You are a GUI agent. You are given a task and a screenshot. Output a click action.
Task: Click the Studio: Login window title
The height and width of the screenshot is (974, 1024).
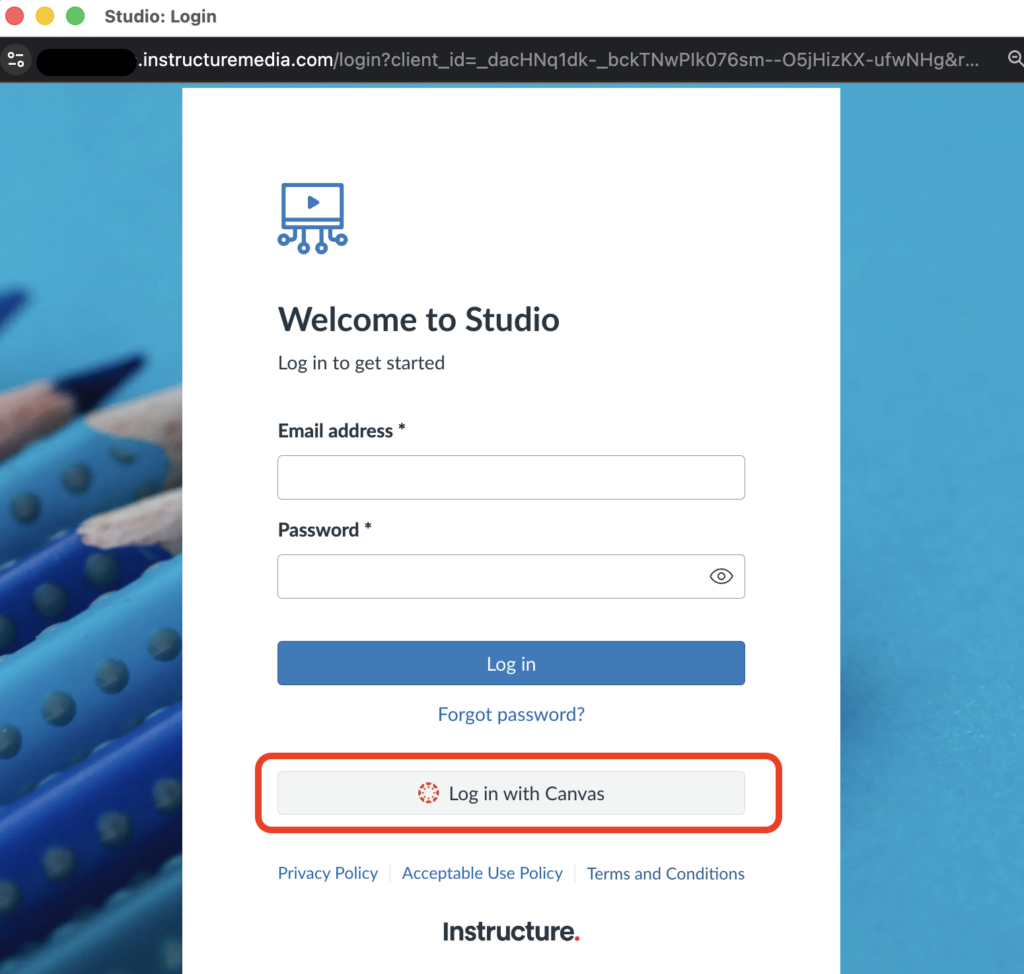[160, 16]
